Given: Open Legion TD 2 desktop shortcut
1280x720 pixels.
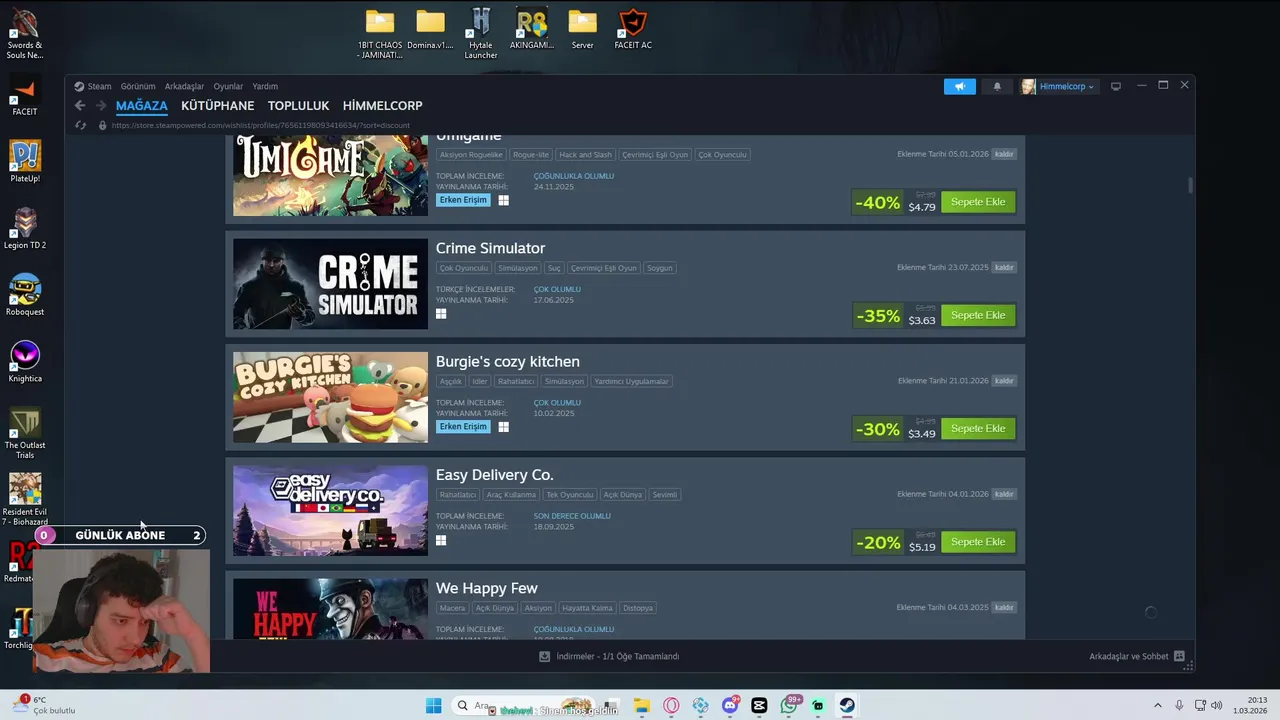Looking at the screenshot, I should 25,228.
